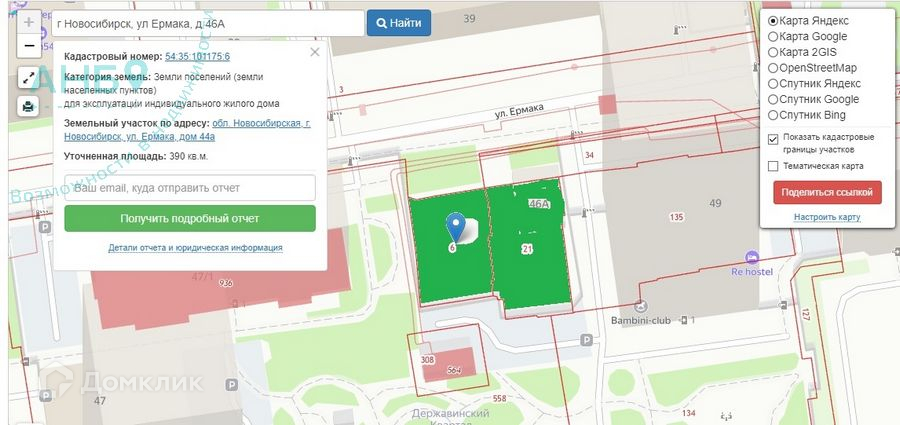900x425 pixels.
Task: Click the blue location pin on parcel 6
Action: pyautogui.click(x=456, y=227)
